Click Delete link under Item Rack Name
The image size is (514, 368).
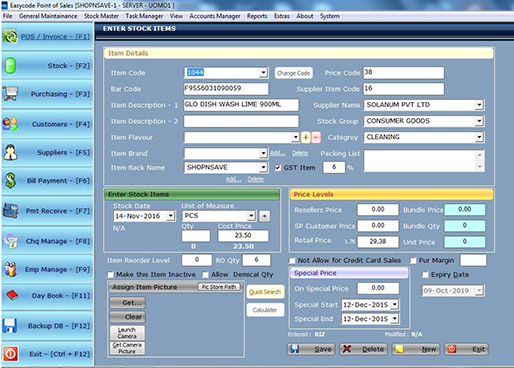(x=256, y=179)
